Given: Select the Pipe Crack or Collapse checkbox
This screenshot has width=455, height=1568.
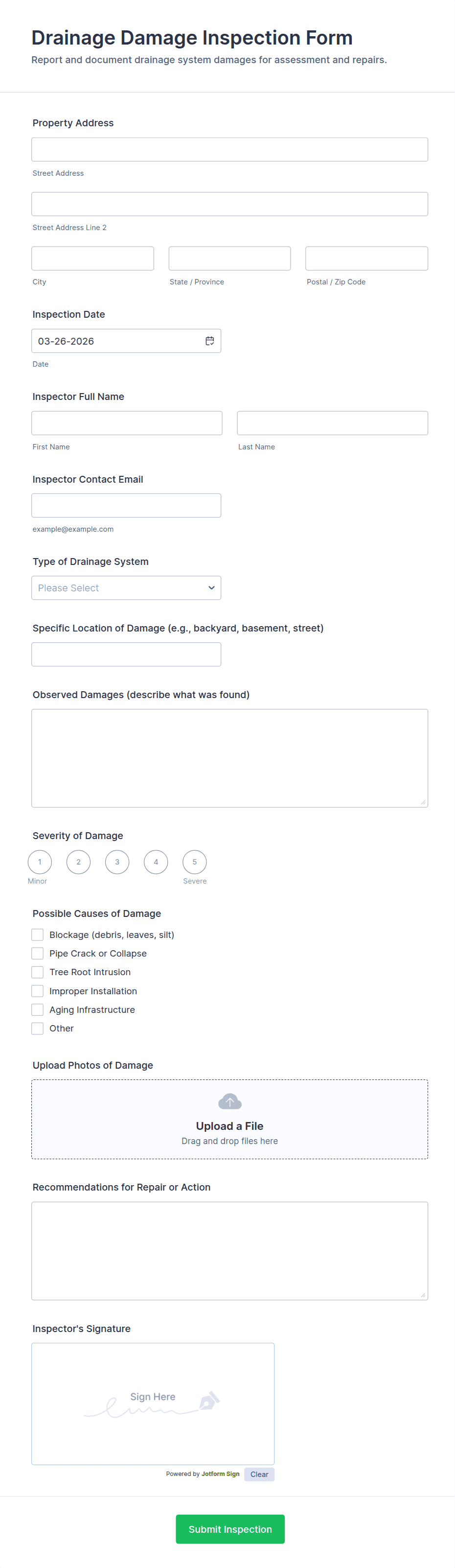Looking at the screenshot, I should pos(38,954).
